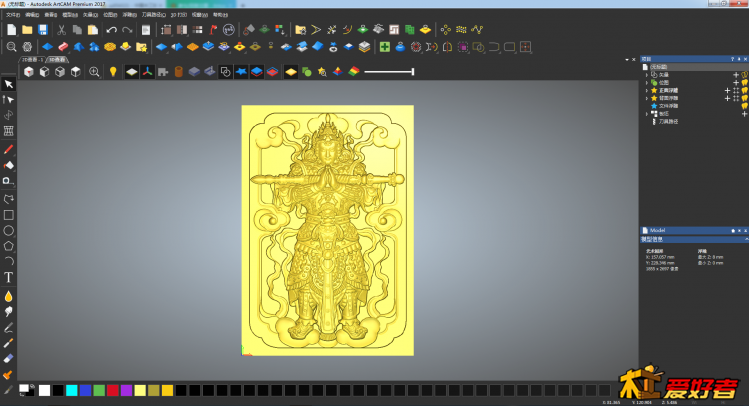
Task: Switch to the 2D view tab
Action: tap(32, 60)
